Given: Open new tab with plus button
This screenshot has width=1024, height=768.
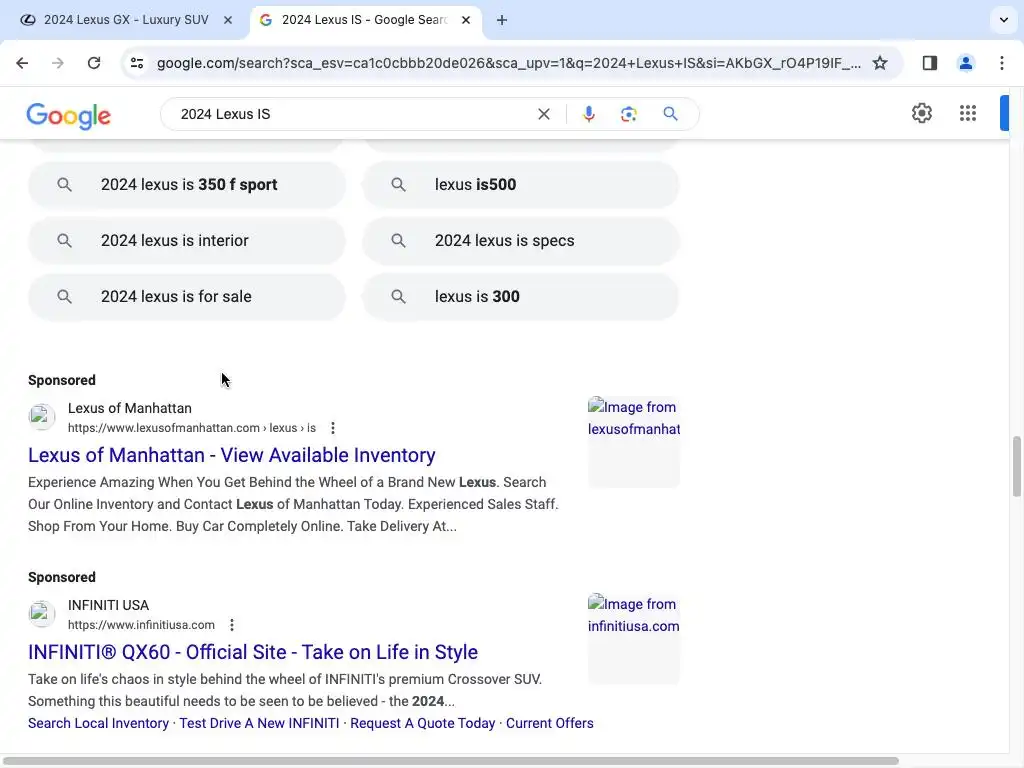Looking at the screenshot, I should 502,20.
